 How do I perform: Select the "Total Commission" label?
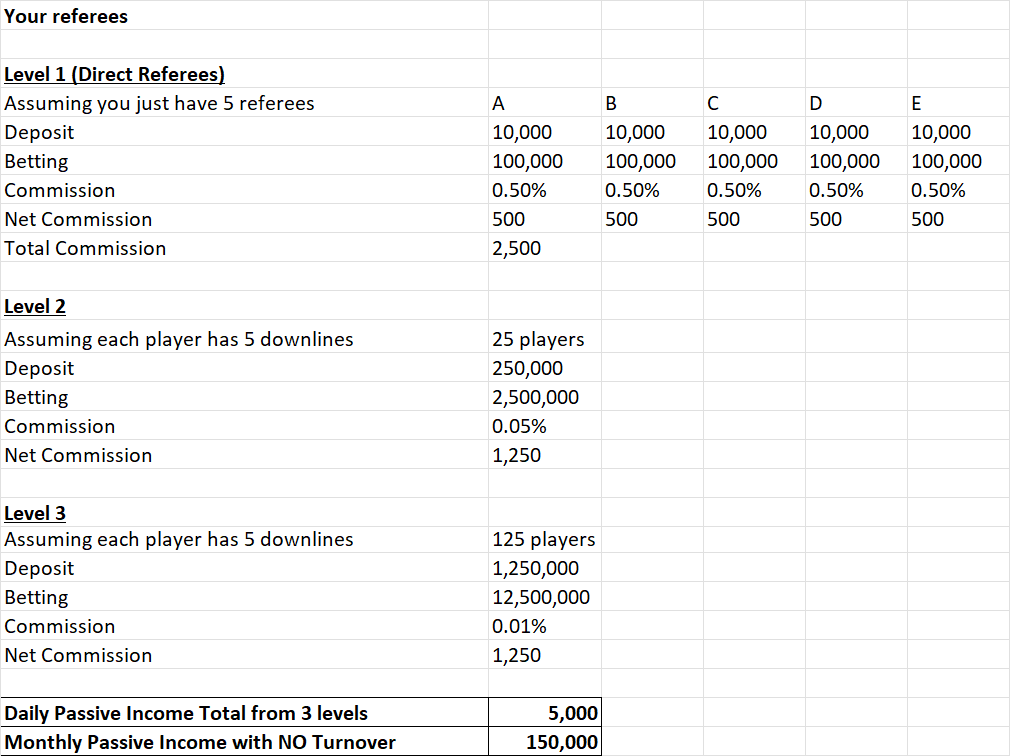coord(86,248)
